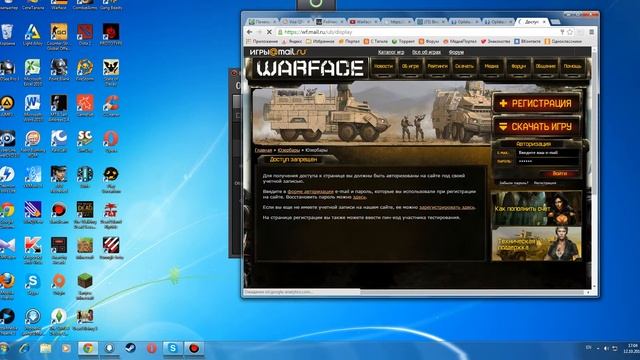Launch Daemon Tools Lite desktop shortcut
This screenshot has width=640, height=360.
(x=7, y=180)
